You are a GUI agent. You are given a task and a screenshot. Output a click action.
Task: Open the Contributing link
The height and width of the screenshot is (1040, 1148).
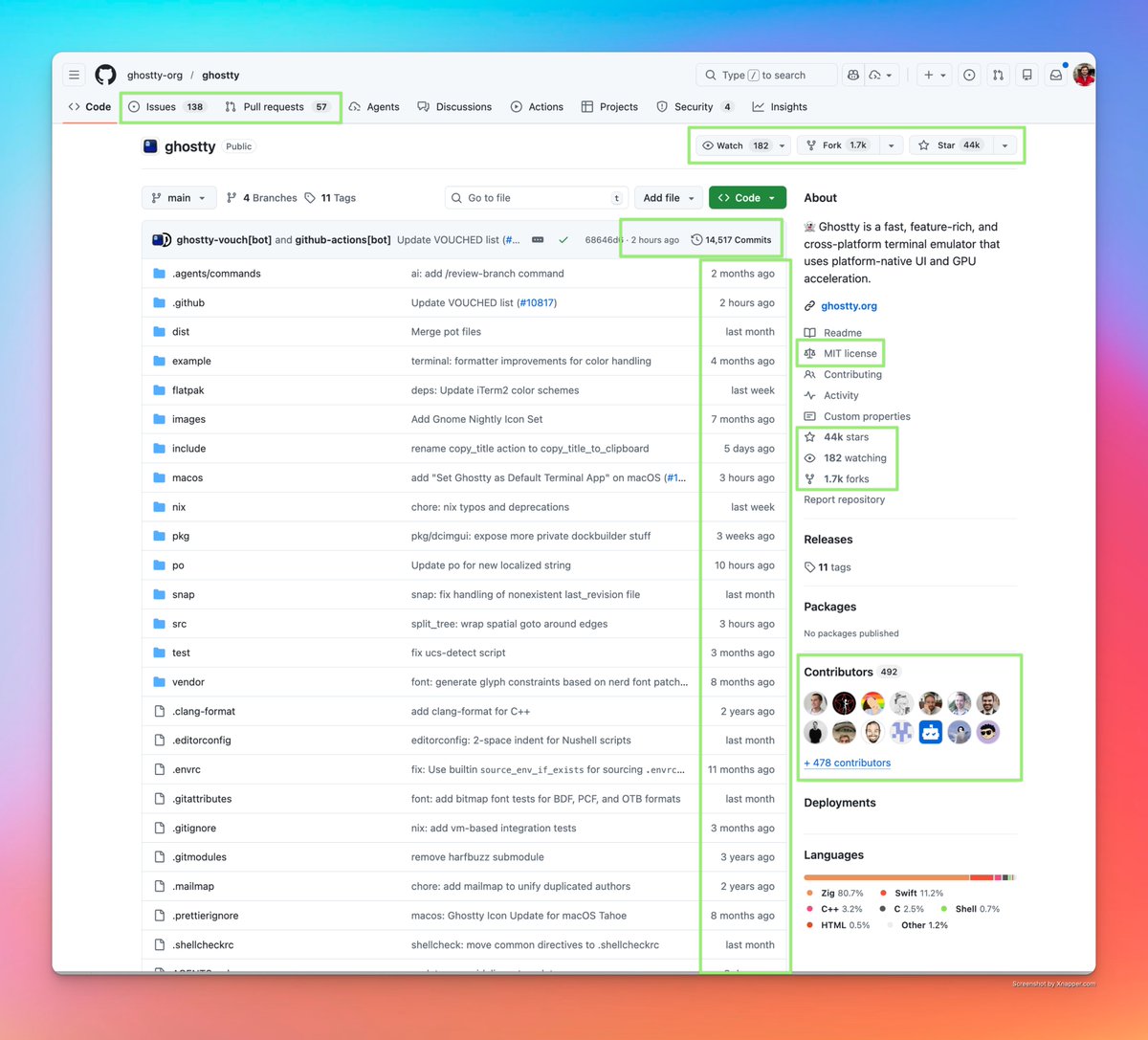[x=844, y=374]
